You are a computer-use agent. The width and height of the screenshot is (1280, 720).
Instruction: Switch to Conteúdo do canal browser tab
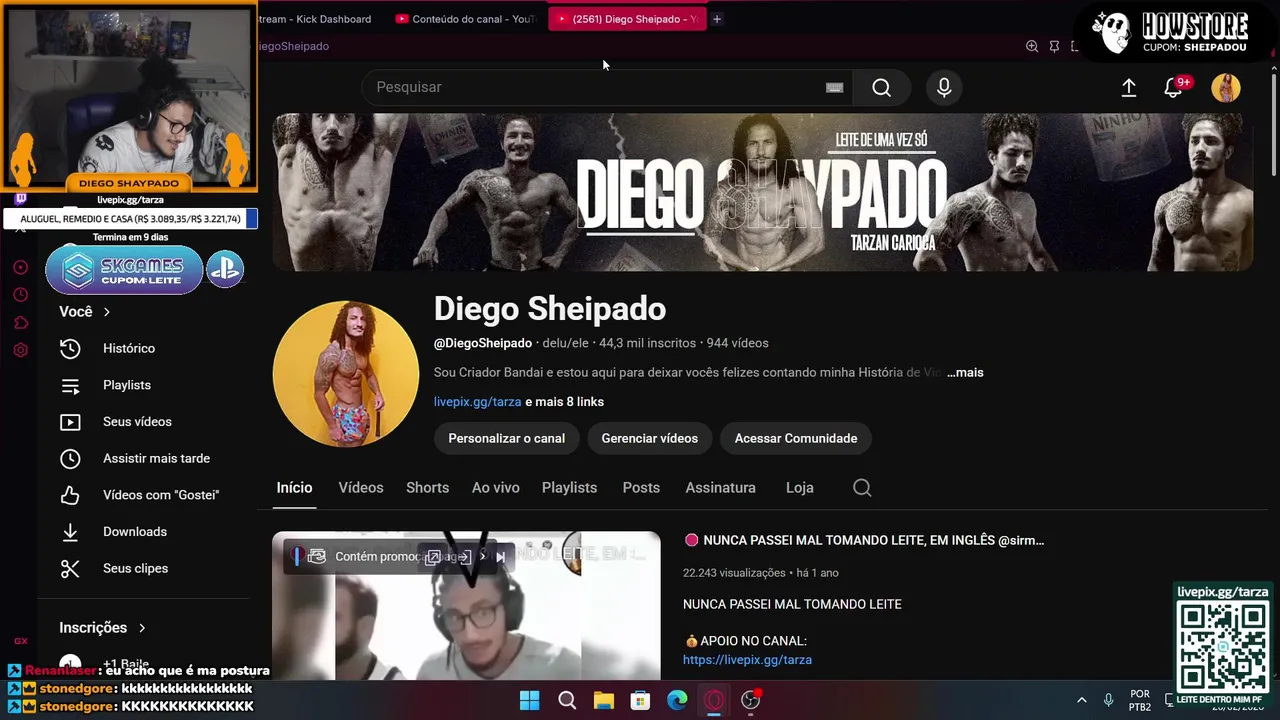click(x=465, y=19)
